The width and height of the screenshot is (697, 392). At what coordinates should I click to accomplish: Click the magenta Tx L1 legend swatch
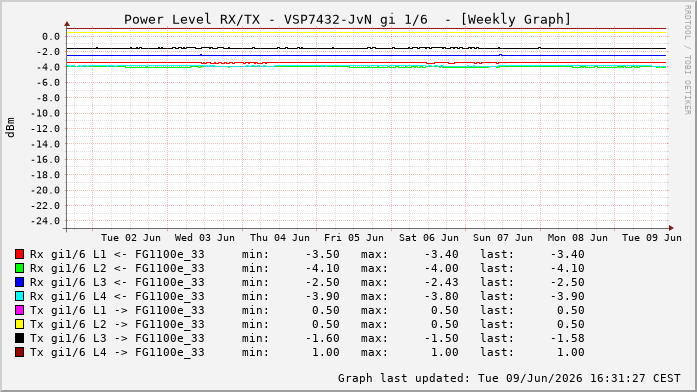point(19,310)
